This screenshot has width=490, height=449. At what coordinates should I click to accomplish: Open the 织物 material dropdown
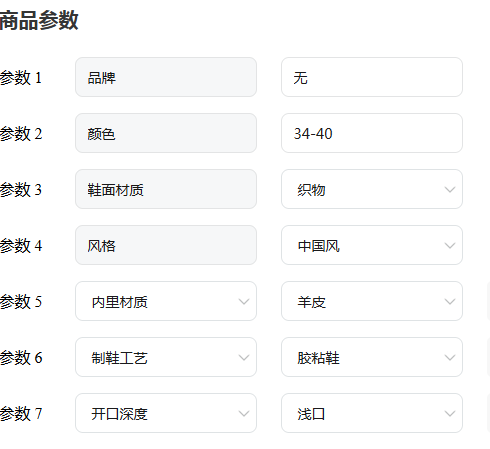point(372,189)
